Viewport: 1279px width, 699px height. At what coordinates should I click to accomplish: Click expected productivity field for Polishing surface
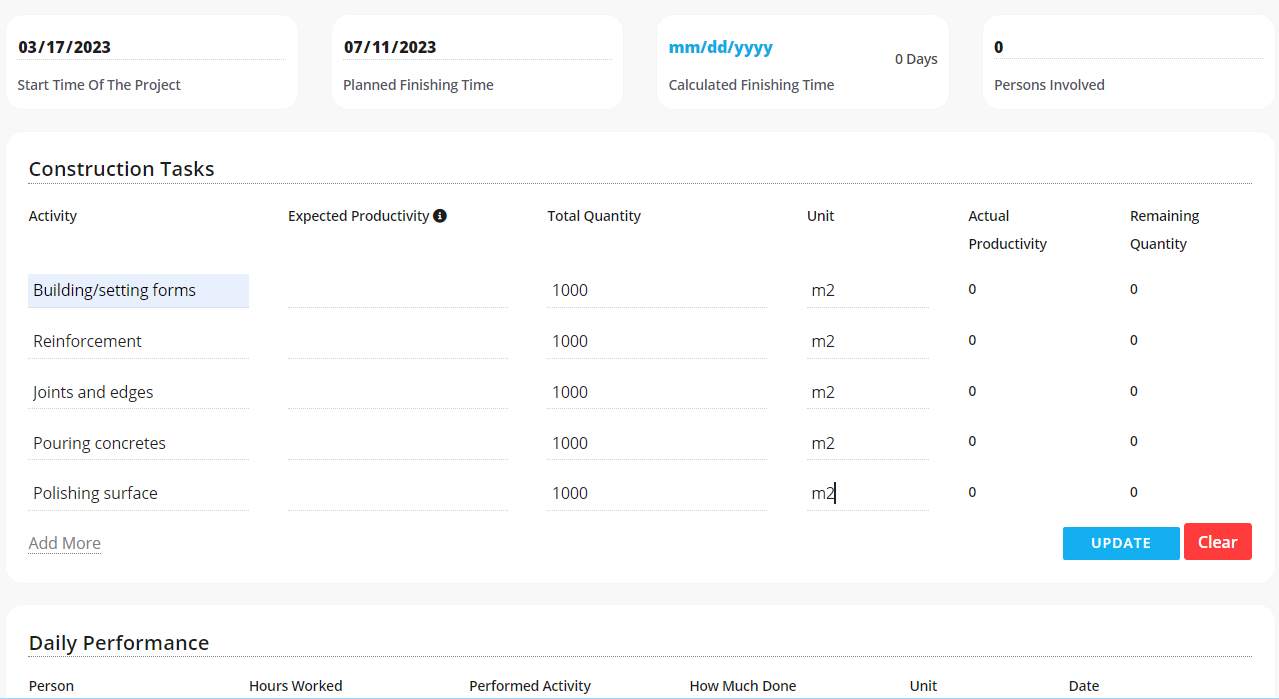(x=397, y=494)
